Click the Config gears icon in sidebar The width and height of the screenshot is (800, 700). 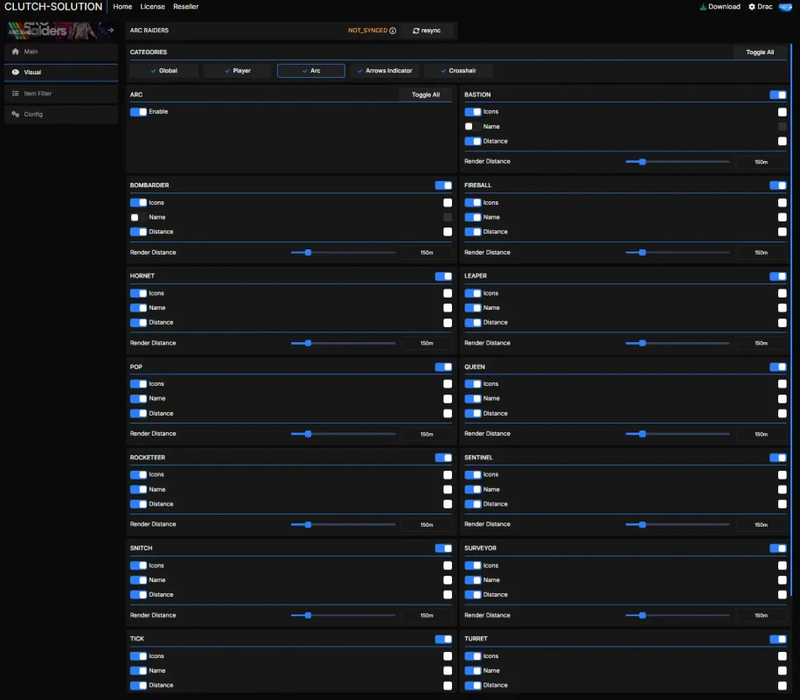coord(15,114)
